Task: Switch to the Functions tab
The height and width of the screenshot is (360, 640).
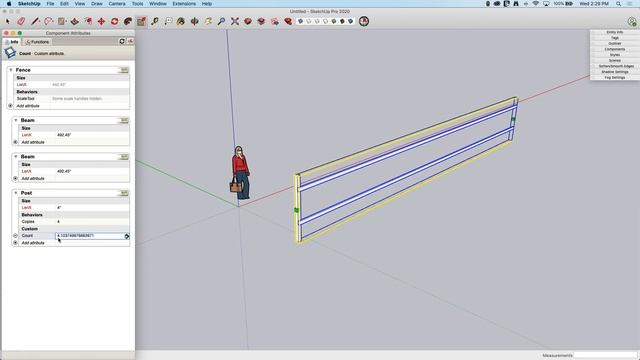Action: tap(37, 42)
